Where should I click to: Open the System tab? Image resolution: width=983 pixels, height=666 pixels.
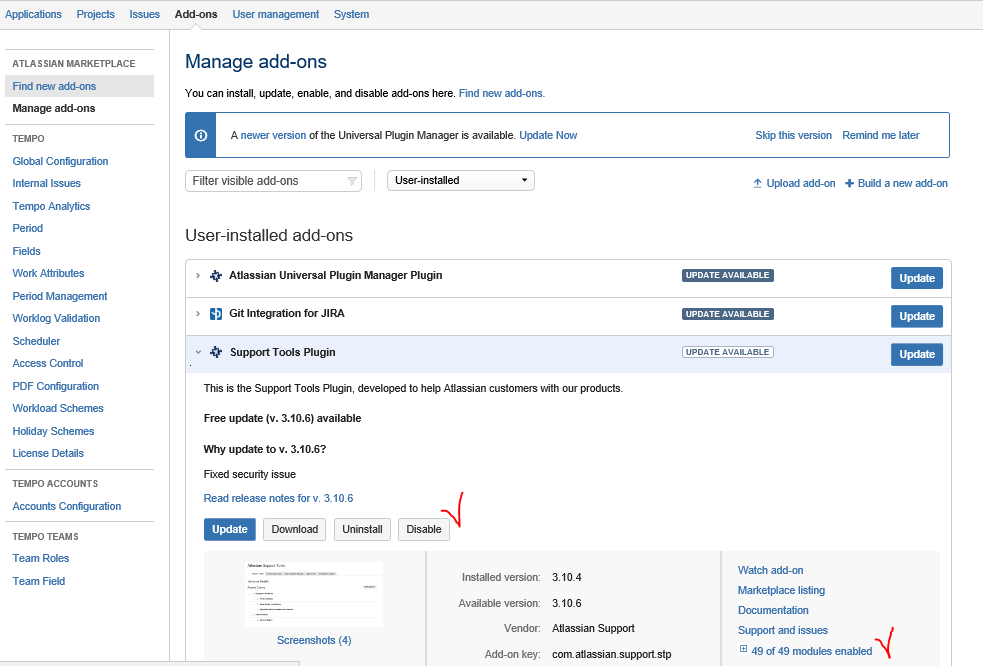[x=351, y=14]
